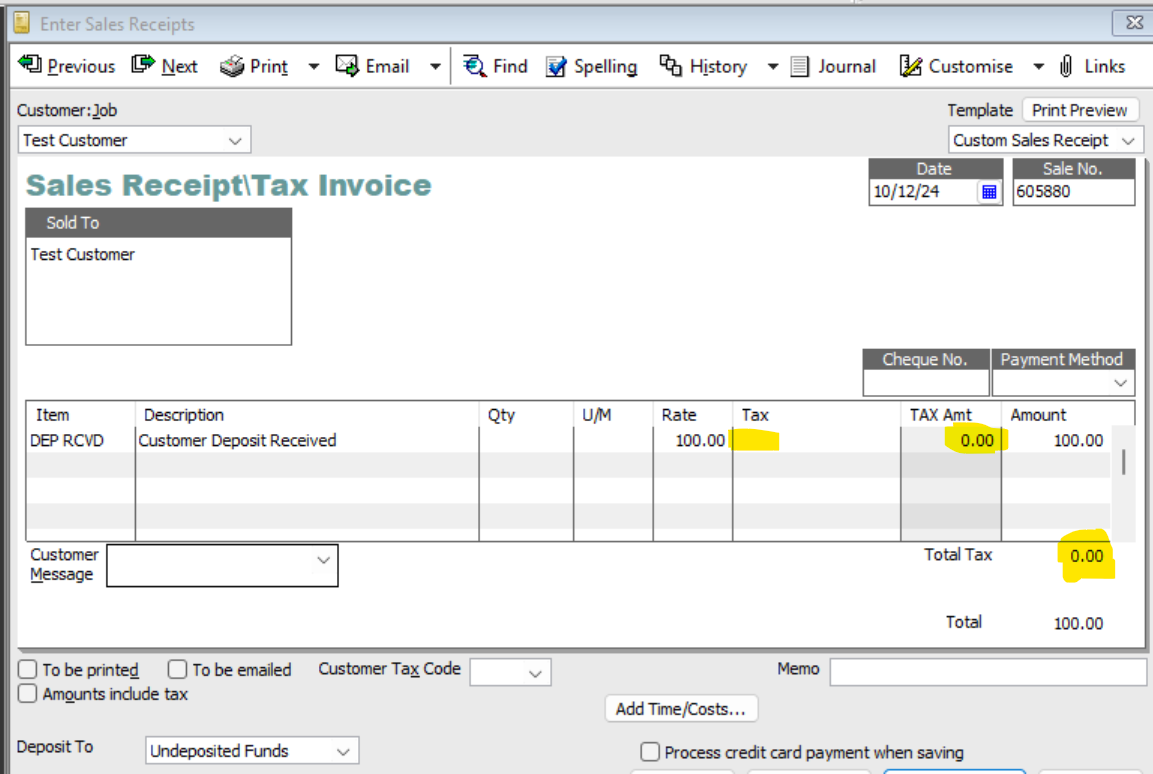Screen dimensions: 1153x774
Task: Click the Sold To address box
Action: (x=159, y=290)
